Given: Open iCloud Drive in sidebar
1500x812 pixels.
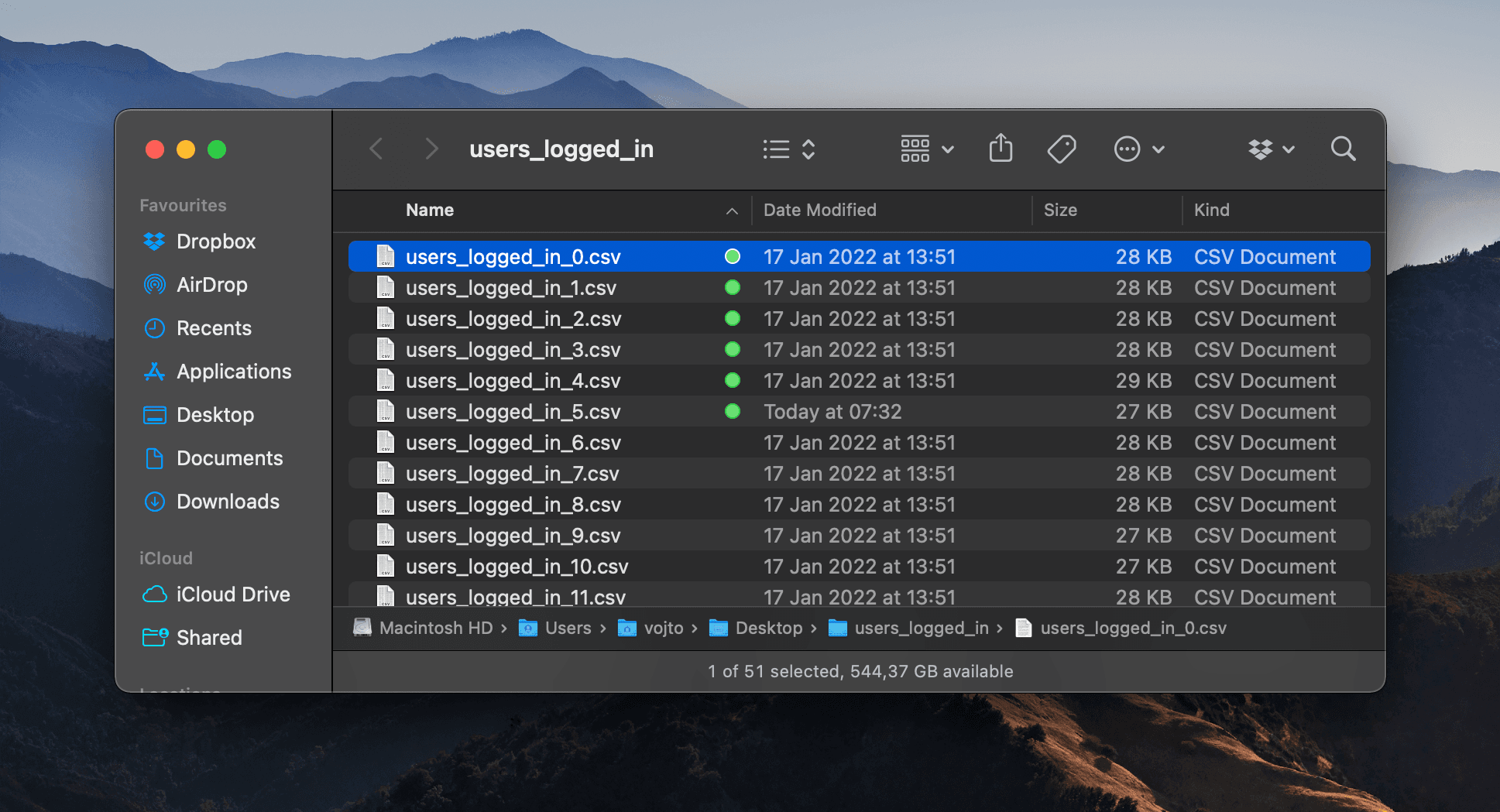Looking at the screenshot, I should click(232, 594).
